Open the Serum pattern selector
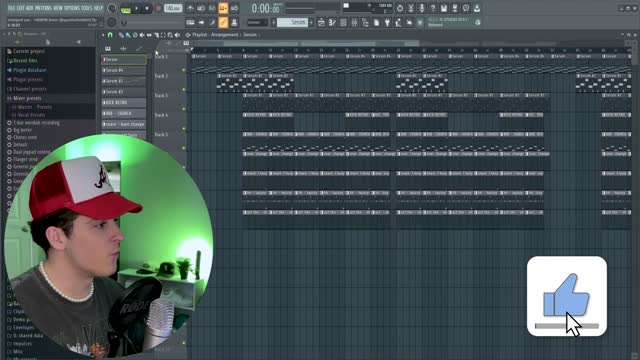The height and width of the screenshot is (360, 640). pyautogui.click(x=292, y=22)
